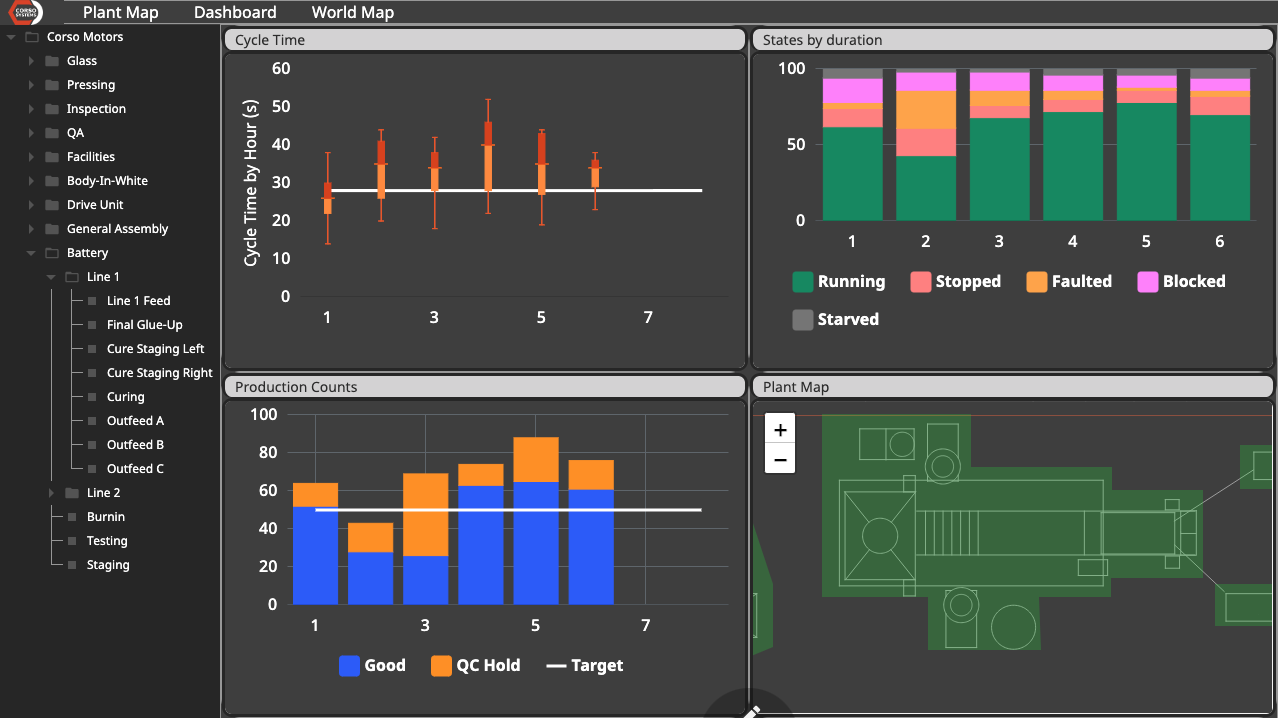Collapse the Corso Motors root node
Viewport: 1278px width, 718px height.
(x=10, y=36)
